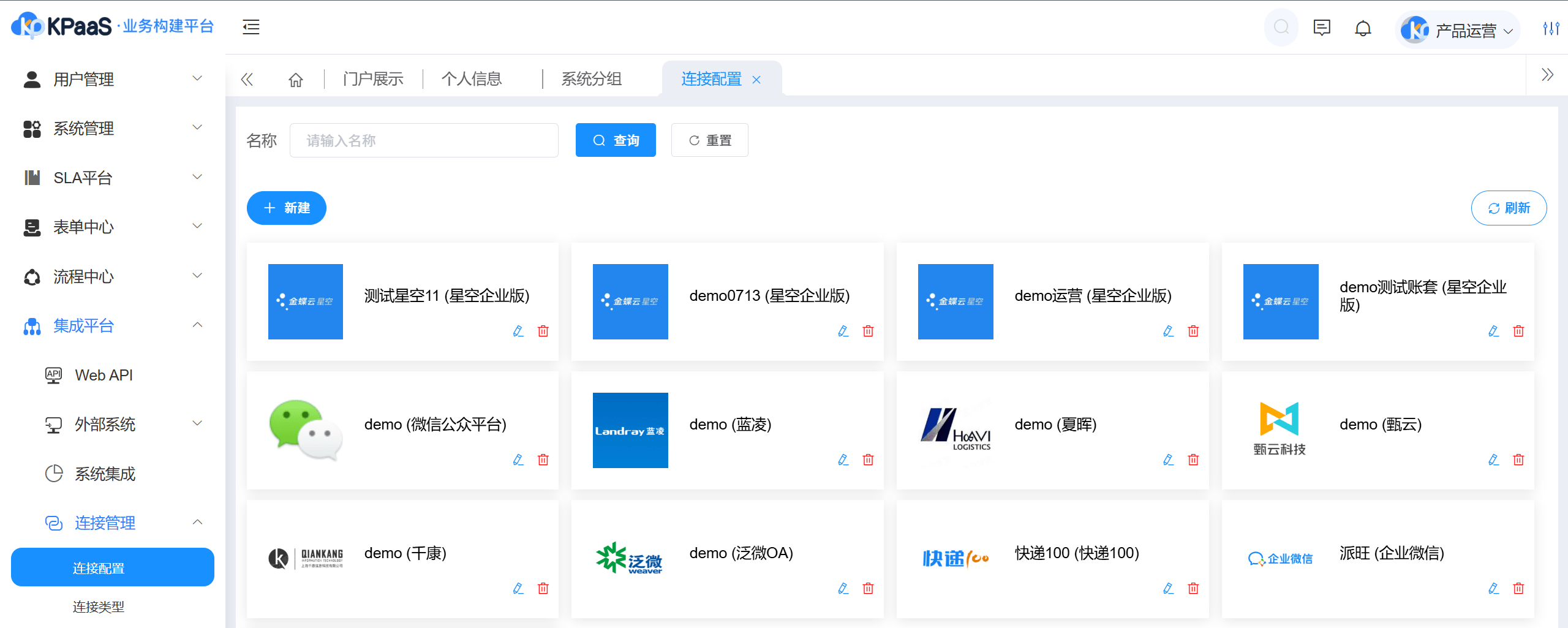
Task: Open the 泛微 weaver logo thumbnail
Action: 630,558
